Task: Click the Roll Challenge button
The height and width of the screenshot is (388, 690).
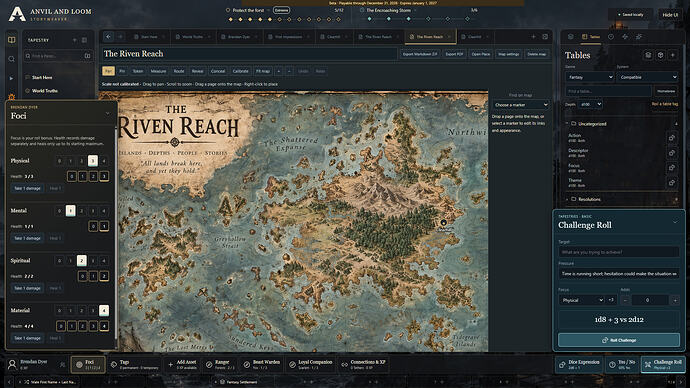Action: (619, 340)
